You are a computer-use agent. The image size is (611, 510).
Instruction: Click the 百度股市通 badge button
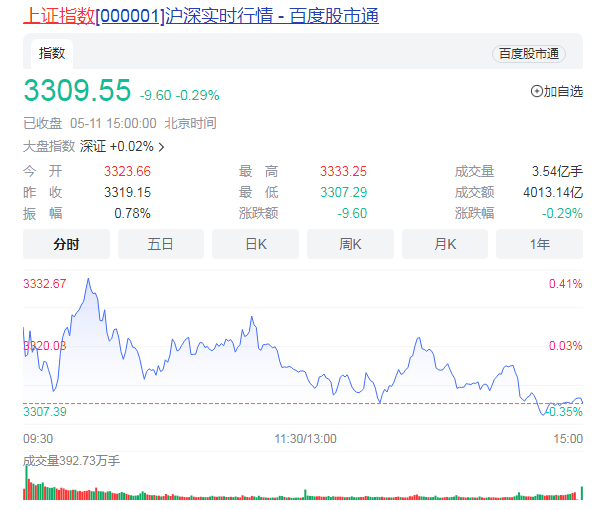tap(529, 54)
